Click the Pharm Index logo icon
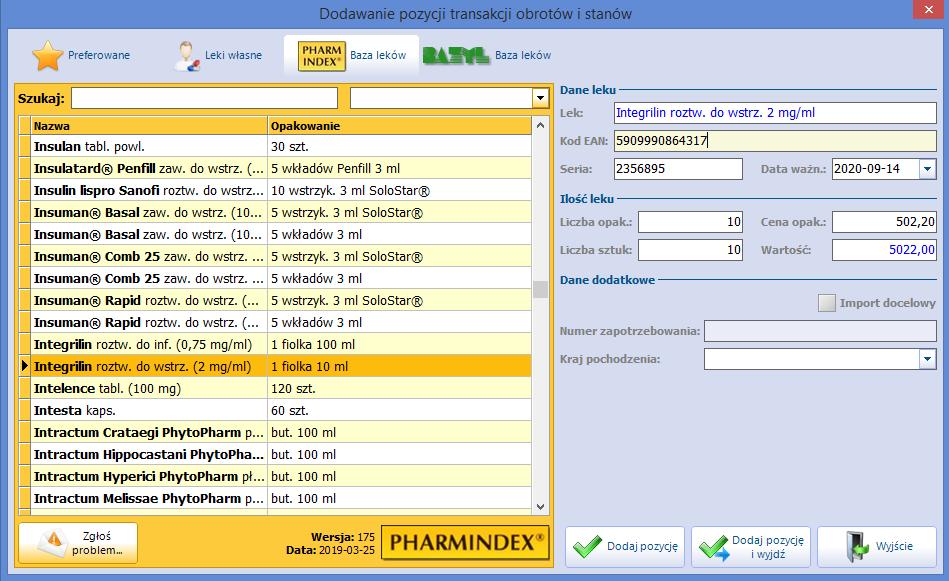The height and width of the screenshot is (581, 949). [321, 56]
